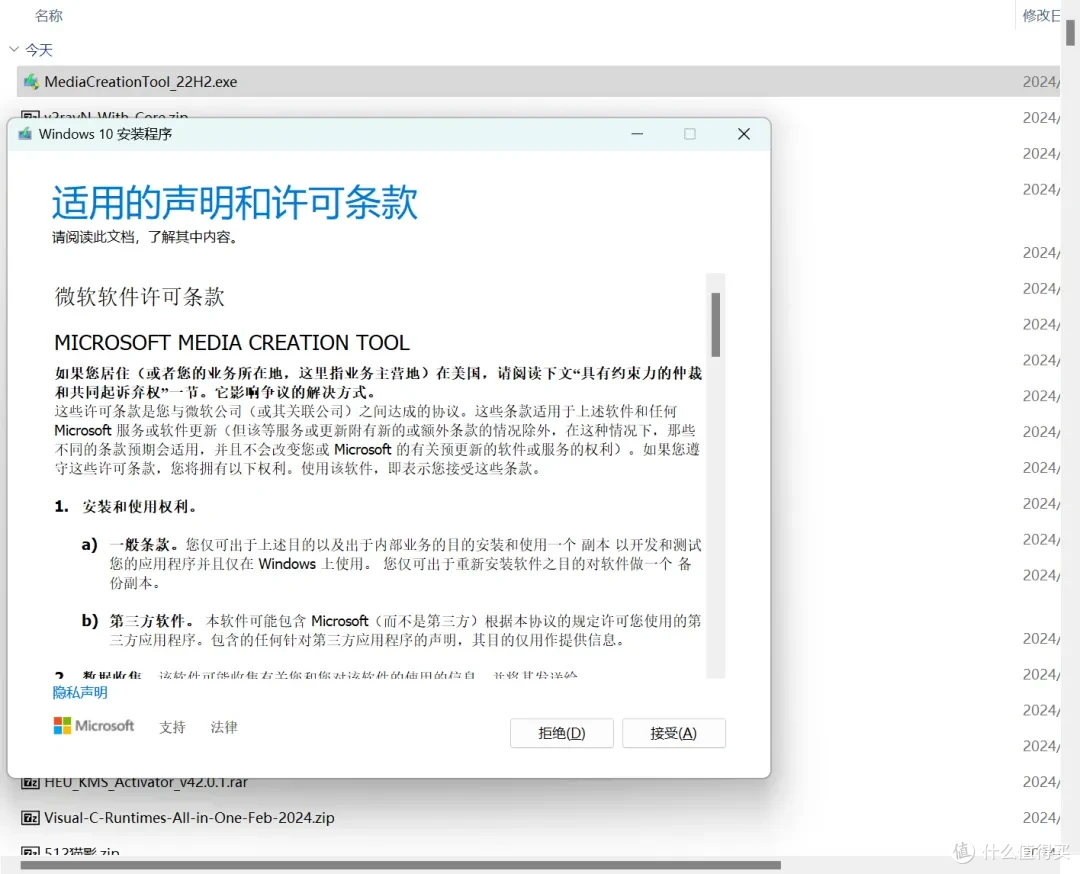Click the file explorer horizontal scrollbar
This screenshot has width=1080, height=874.
(x=401, y=865)
